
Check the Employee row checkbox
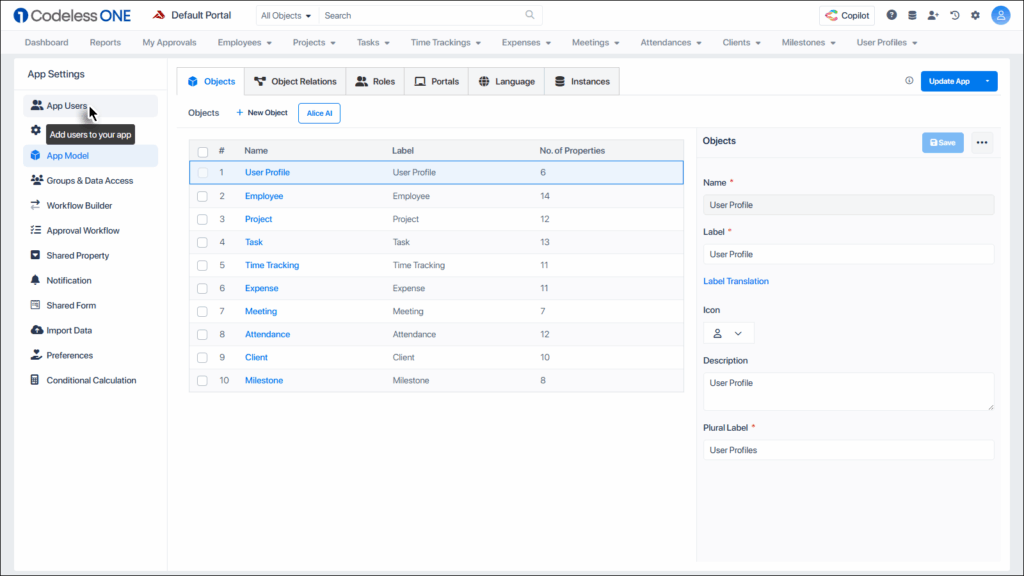pyautogui.click(x=202, y=196)
